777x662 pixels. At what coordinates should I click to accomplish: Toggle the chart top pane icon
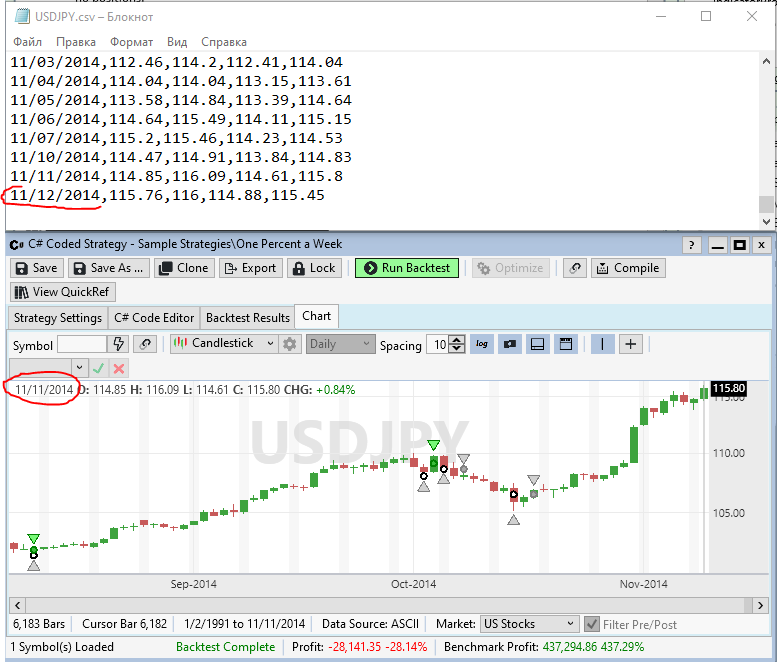pos(565,344)
